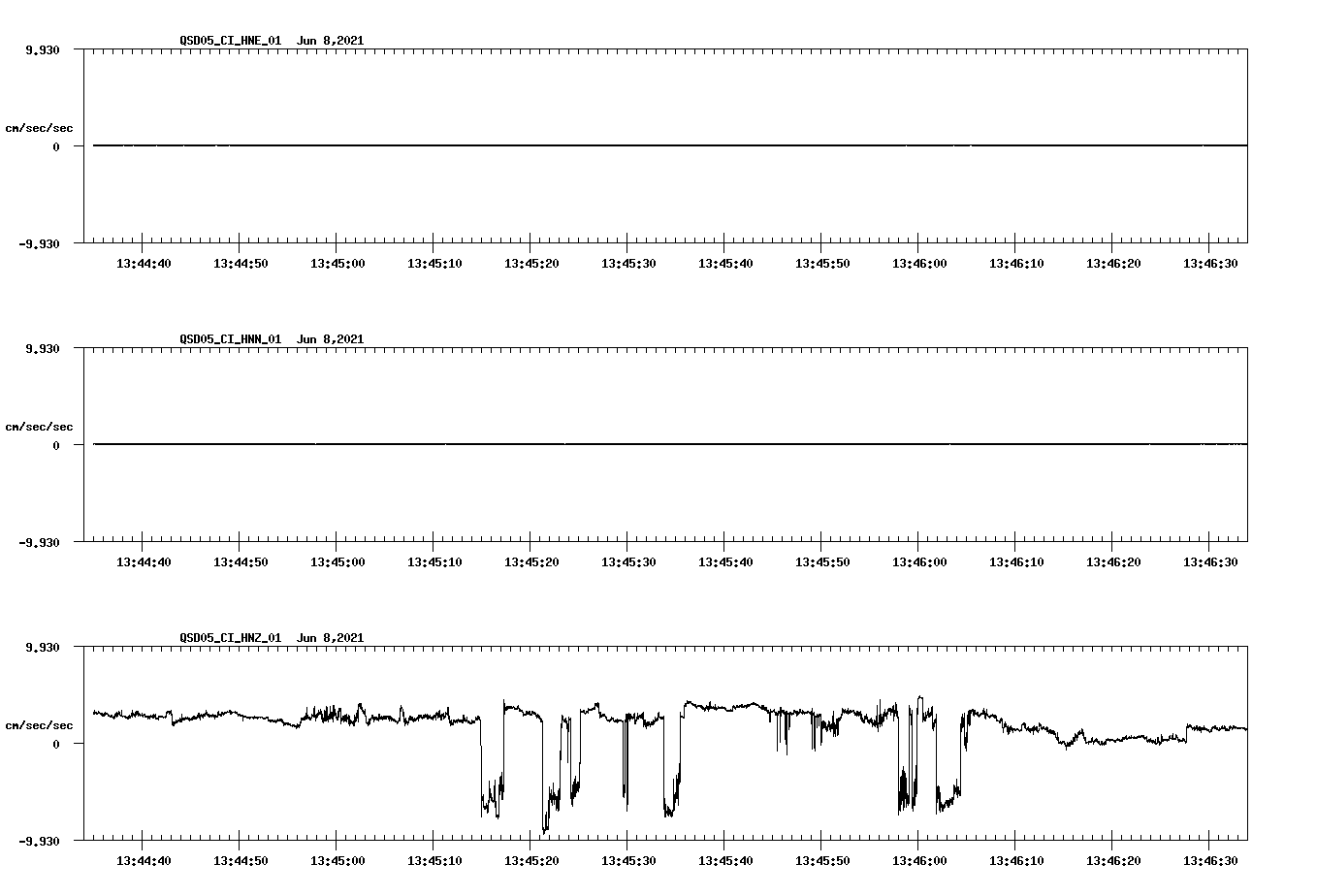Screen dimensions: 1317x896
Task: Click the cm/sec/sec unit label of the HNE plot
Action: (39, 128)
